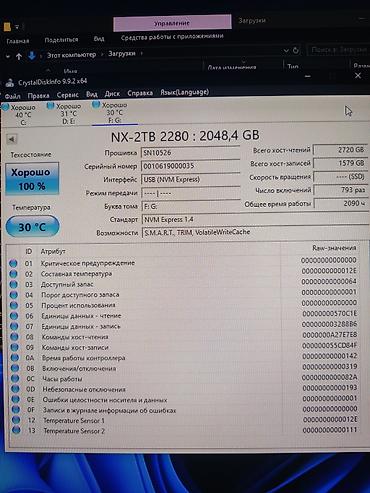Select row 0C Часы работы
The width and height of the screenshot is (370, 493).
click(x=183, y=378)
